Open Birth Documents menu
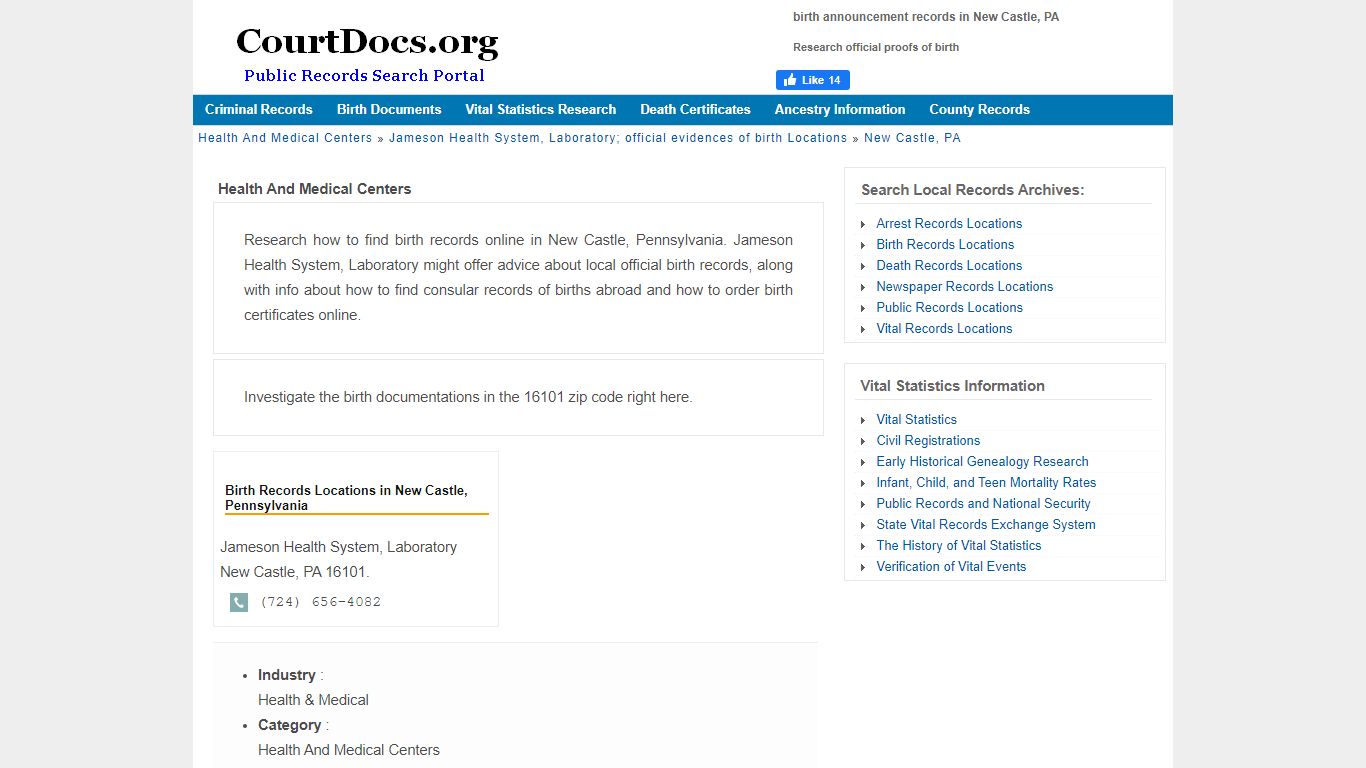 (389, 110)
